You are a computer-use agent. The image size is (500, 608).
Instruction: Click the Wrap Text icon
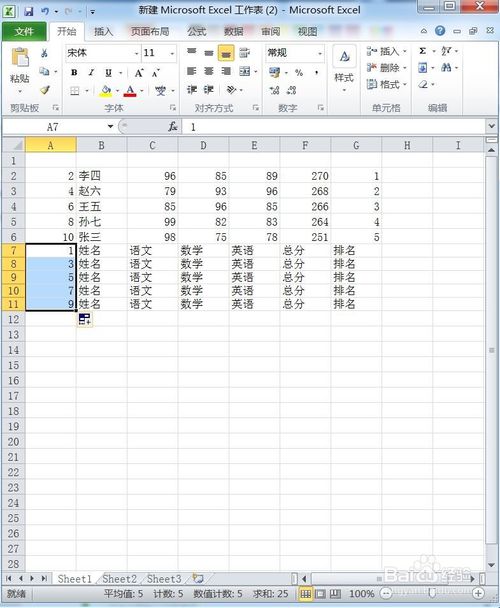244,53
